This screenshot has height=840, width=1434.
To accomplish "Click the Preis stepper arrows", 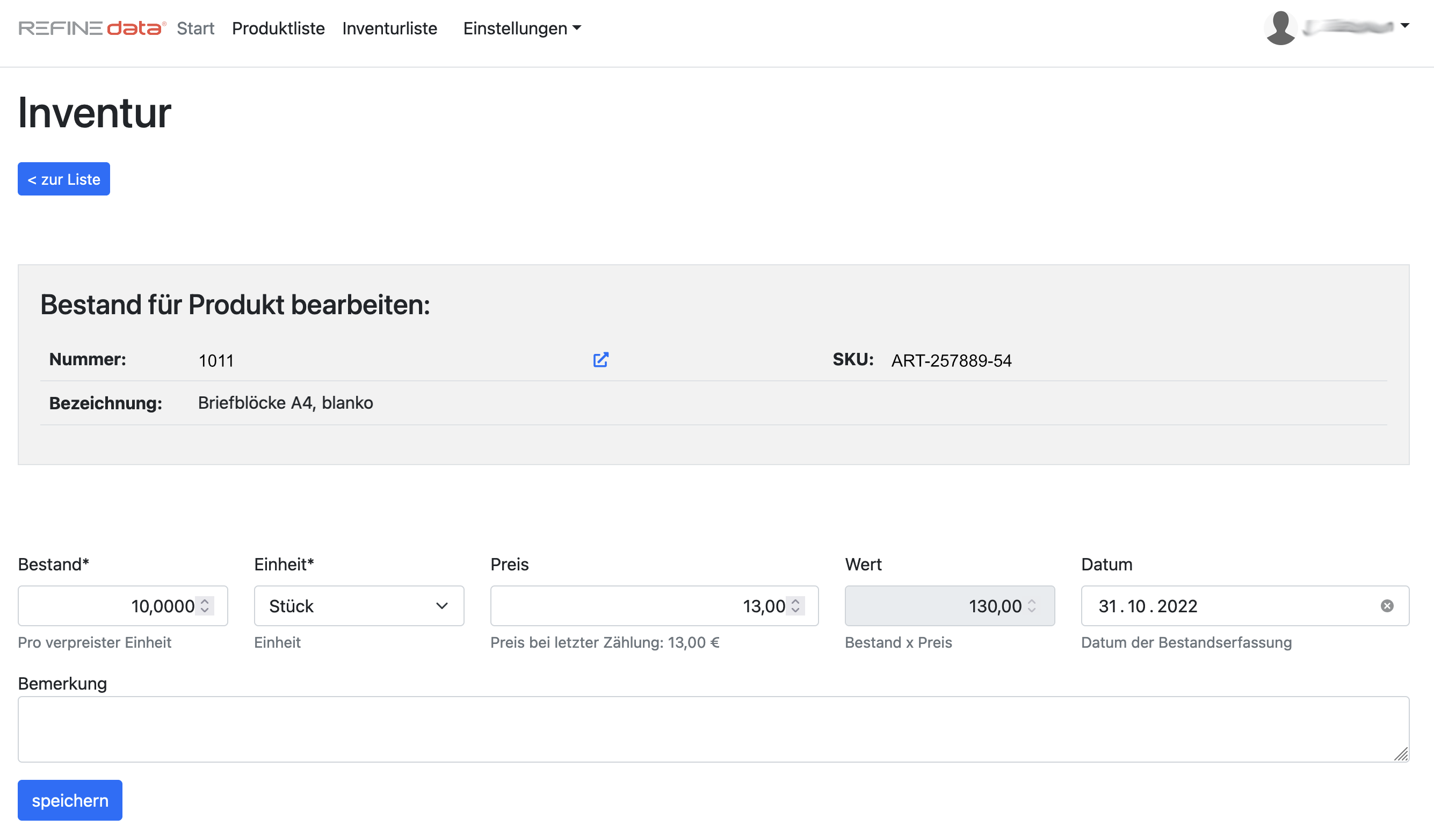I will pyautogui.click(x=795, y=605).
